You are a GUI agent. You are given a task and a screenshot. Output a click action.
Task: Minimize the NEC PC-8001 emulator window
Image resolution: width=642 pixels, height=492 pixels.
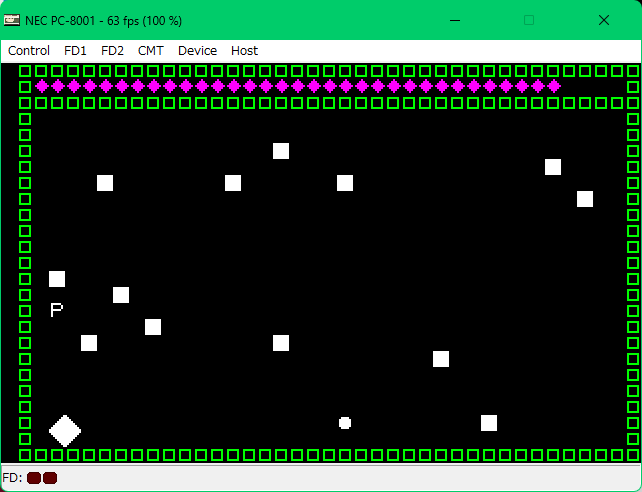click(x=454, y=20)
